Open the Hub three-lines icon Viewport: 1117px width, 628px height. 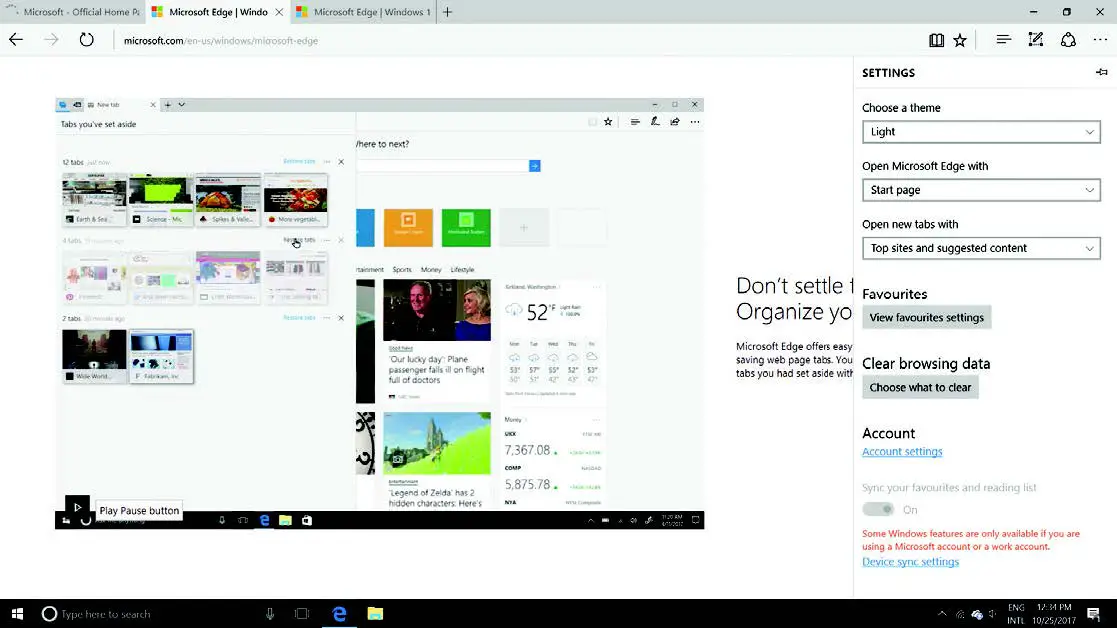pos(1003,40)
